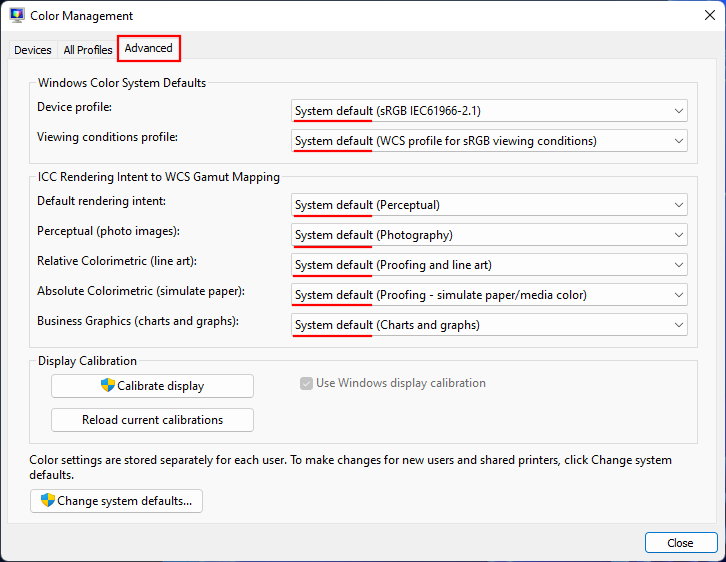Expand the Perceptual (photo images) dropdown
The height and width of the screenshot is (562, 726).
489,235
